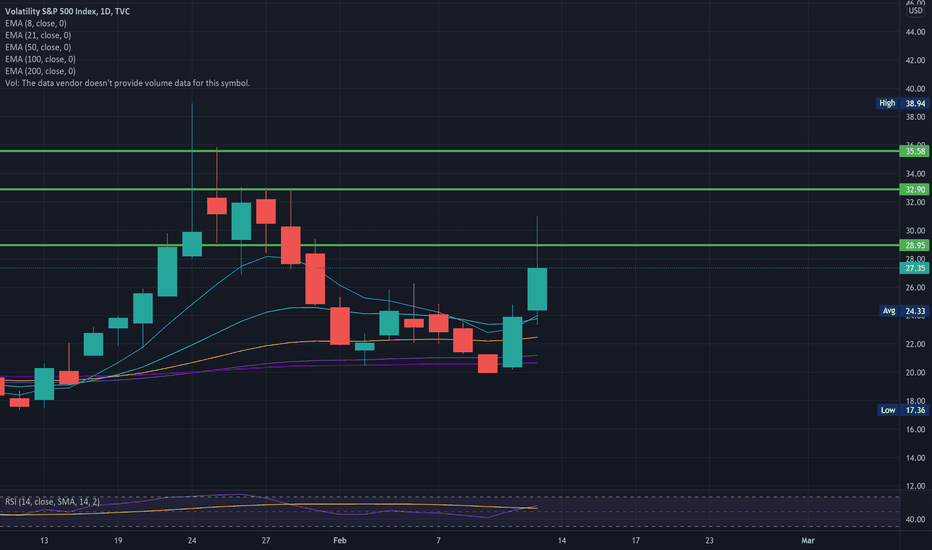Open the USD currency selector
Image resolution: width=932 pixels, height=550 pixels.
[915, 11]
